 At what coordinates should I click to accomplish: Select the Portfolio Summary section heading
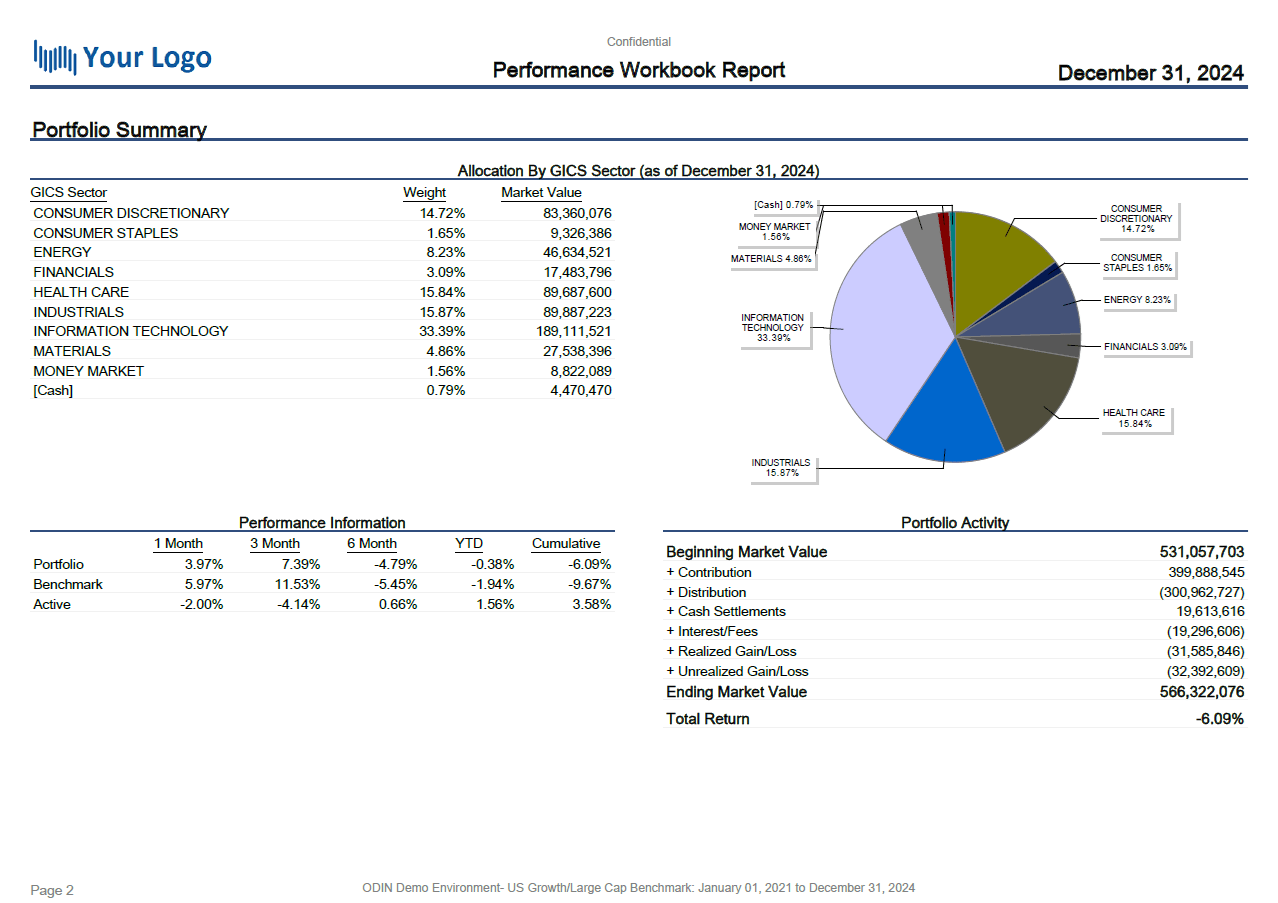(119, 130)
